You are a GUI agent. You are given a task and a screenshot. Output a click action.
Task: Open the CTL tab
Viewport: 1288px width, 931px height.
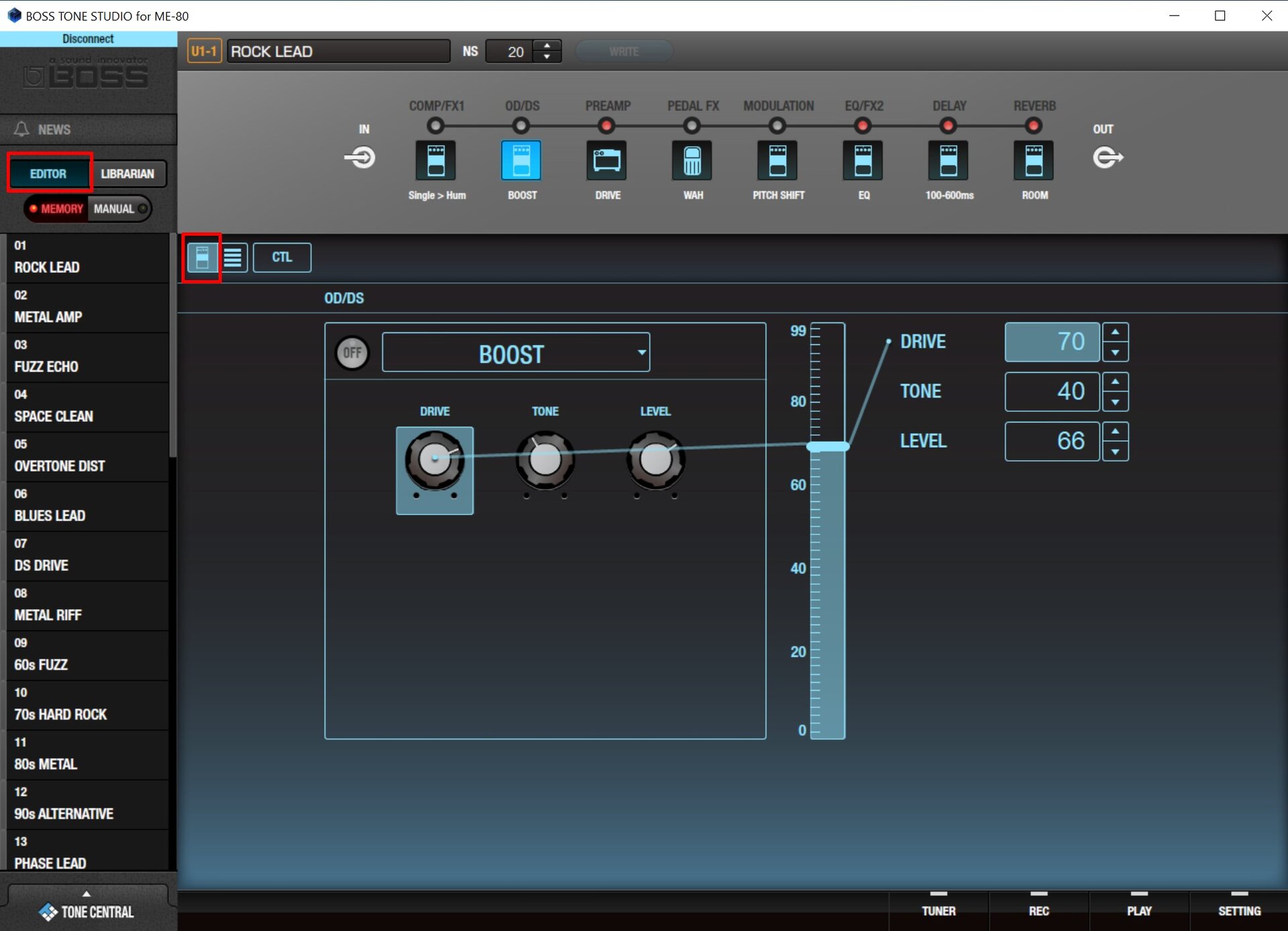tap(282, 258)
